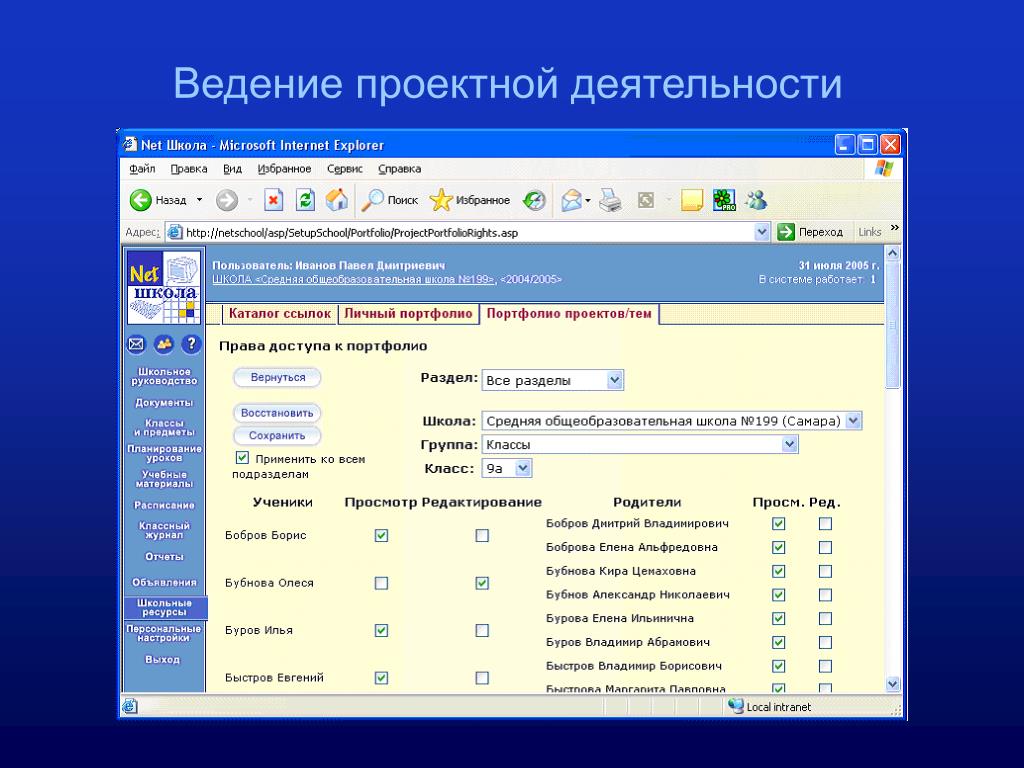Click page scrollbar down arrow
Viewport: 1024px width, 768px height.
pos(893,684)
